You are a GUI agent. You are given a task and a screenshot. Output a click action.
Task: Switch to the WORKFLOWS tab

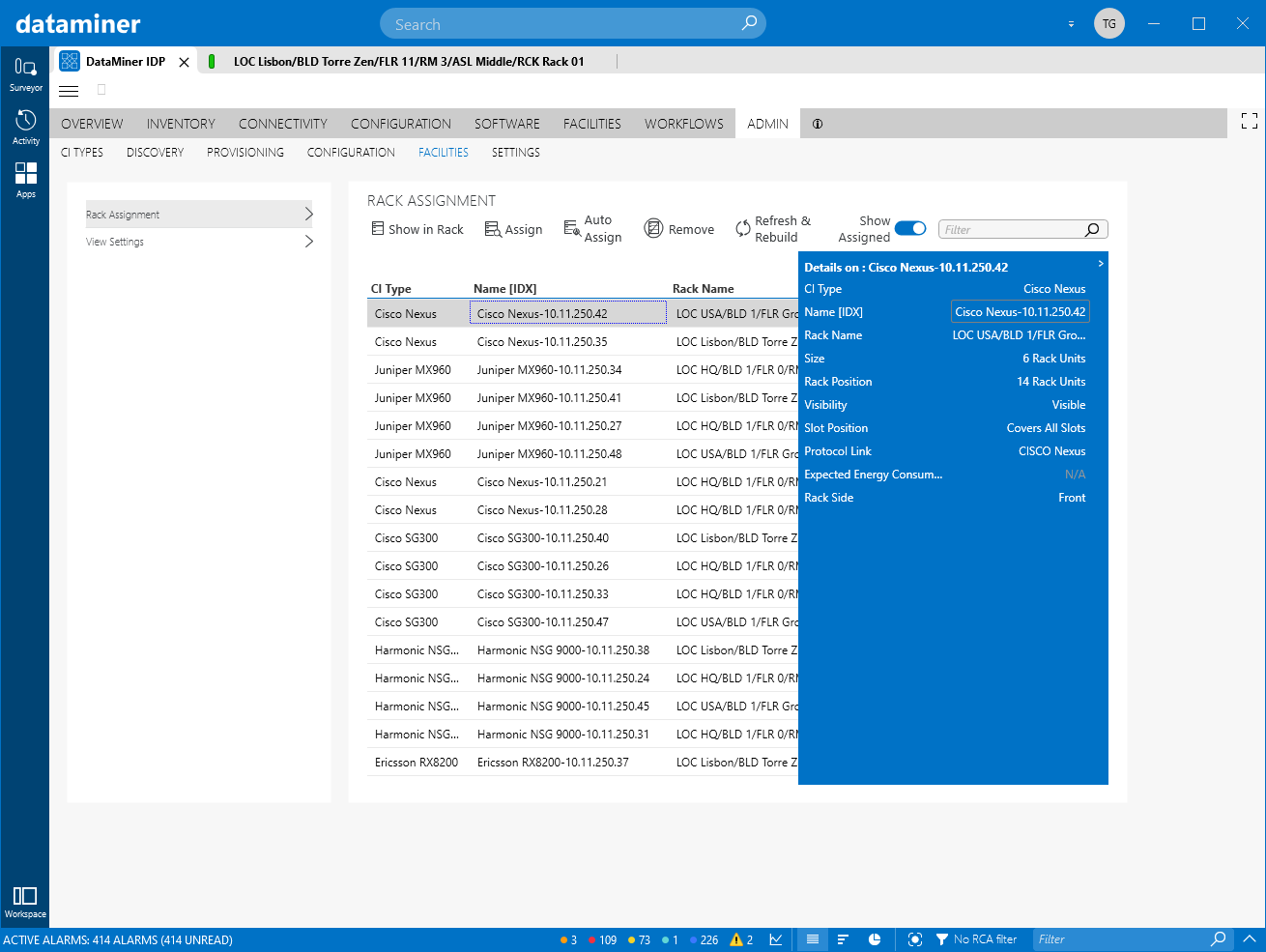(684, 124)
